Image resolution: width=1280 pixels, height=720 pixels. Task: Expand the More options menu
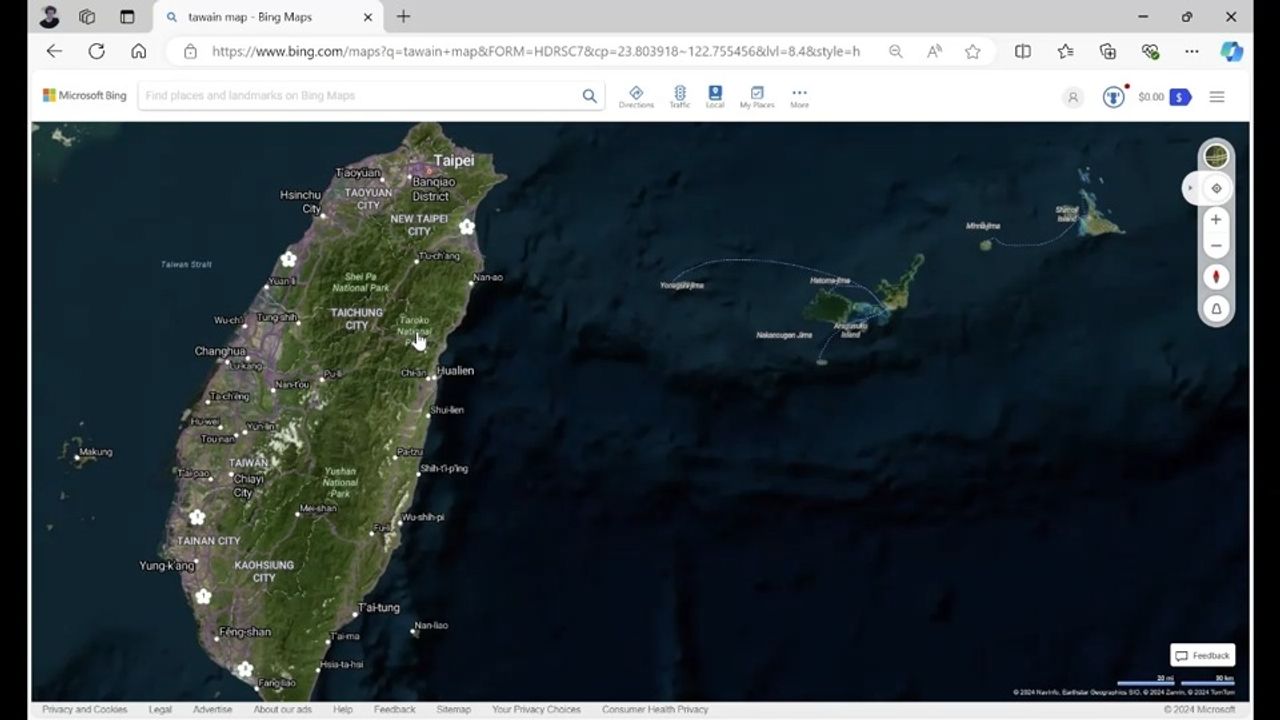(x=799, y=96)
